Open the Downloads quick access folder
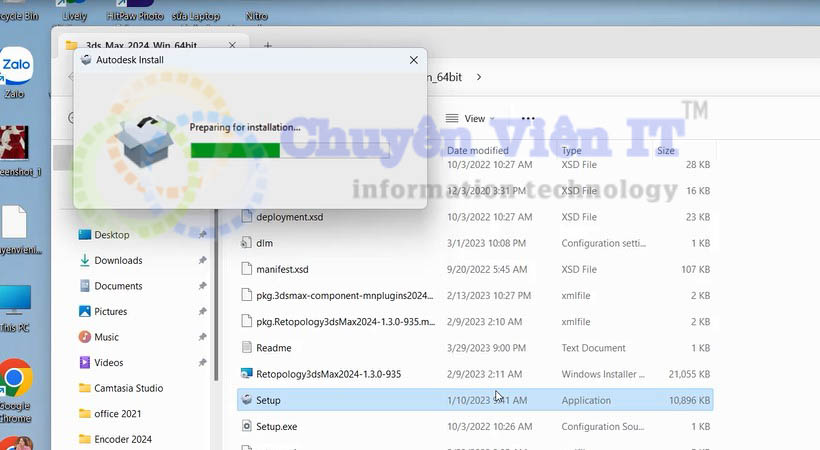 pos(118,261)
